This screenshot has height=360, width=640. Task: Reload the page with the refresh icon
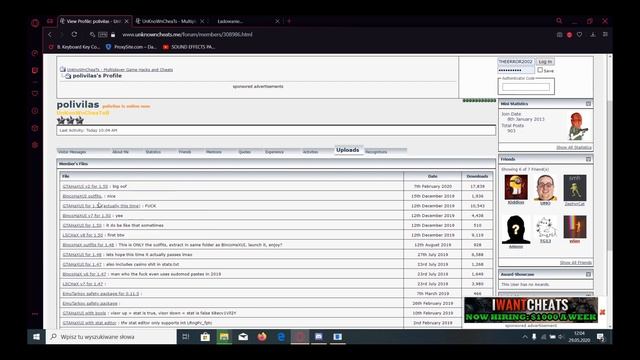74,35
